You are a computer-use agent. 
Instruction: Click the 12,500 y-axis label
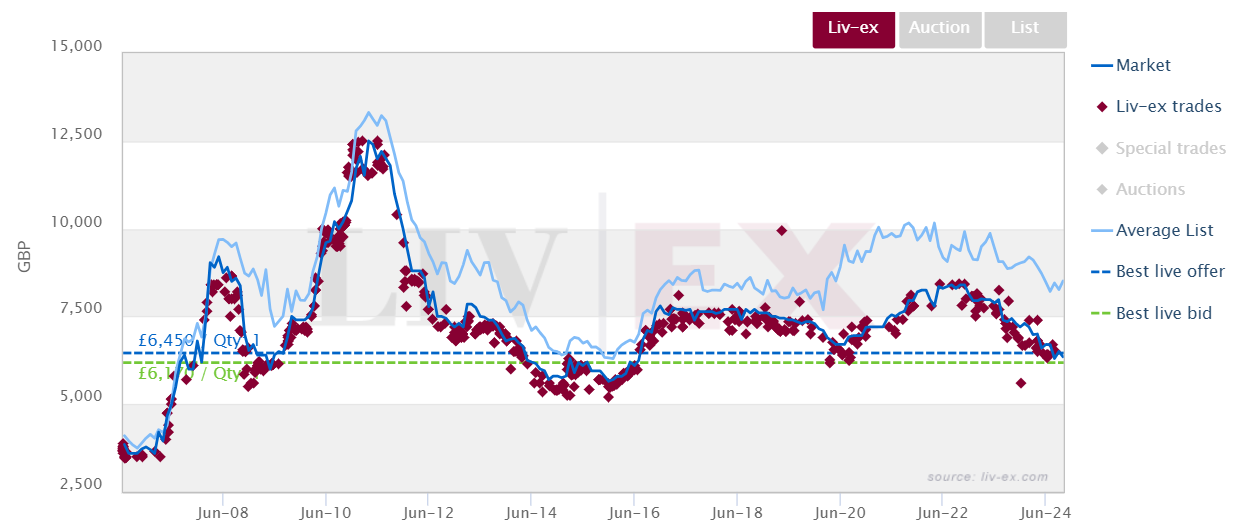(77, 134)
